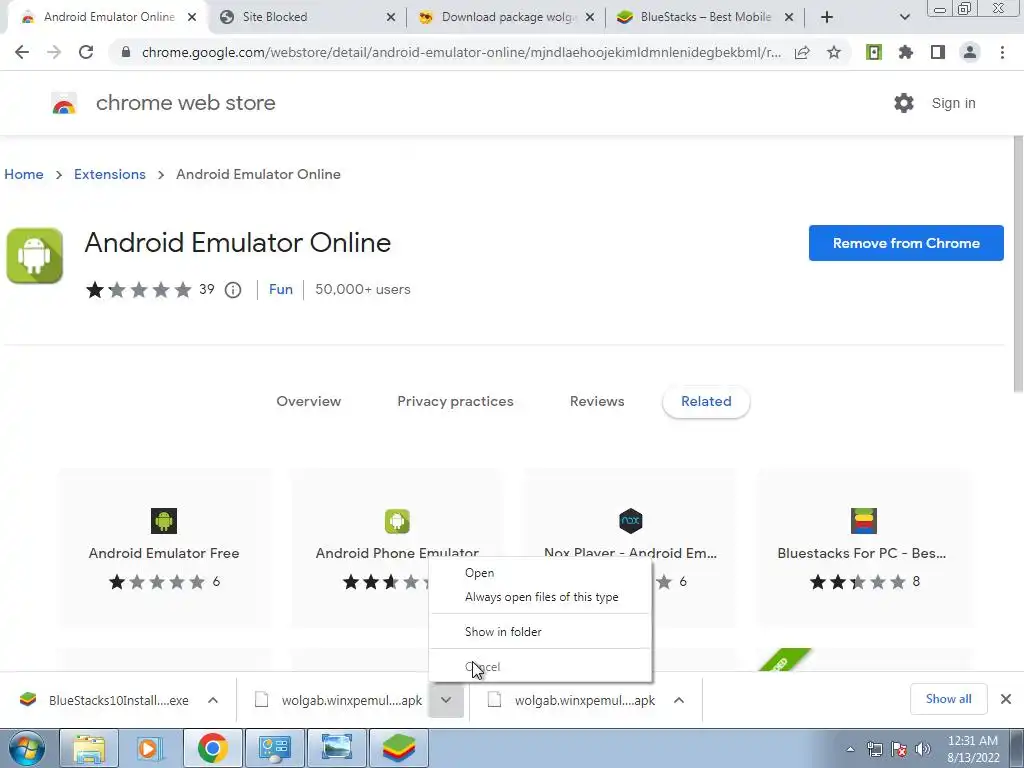
Task: Click Show all downloads button
Action: coord(948,699)
